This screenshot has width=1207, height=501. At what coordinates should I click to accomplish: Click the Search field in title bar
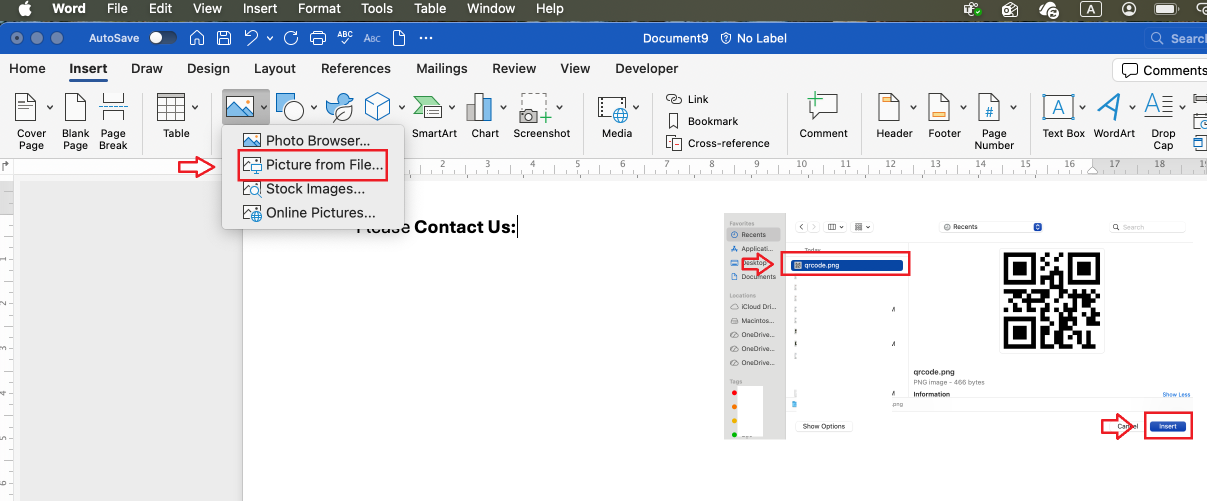click(x=1177, y=38)
